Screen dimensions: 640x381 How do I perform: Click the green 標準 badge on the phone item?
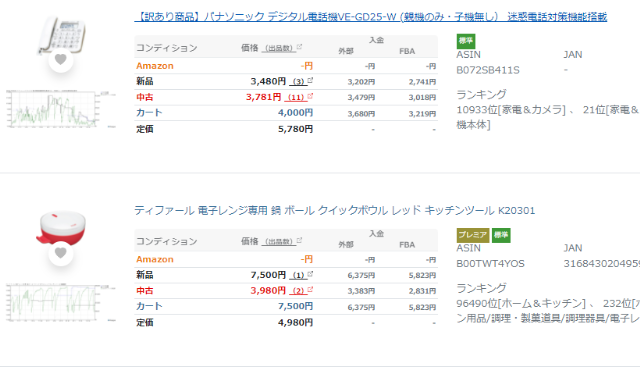click(466, 41)
